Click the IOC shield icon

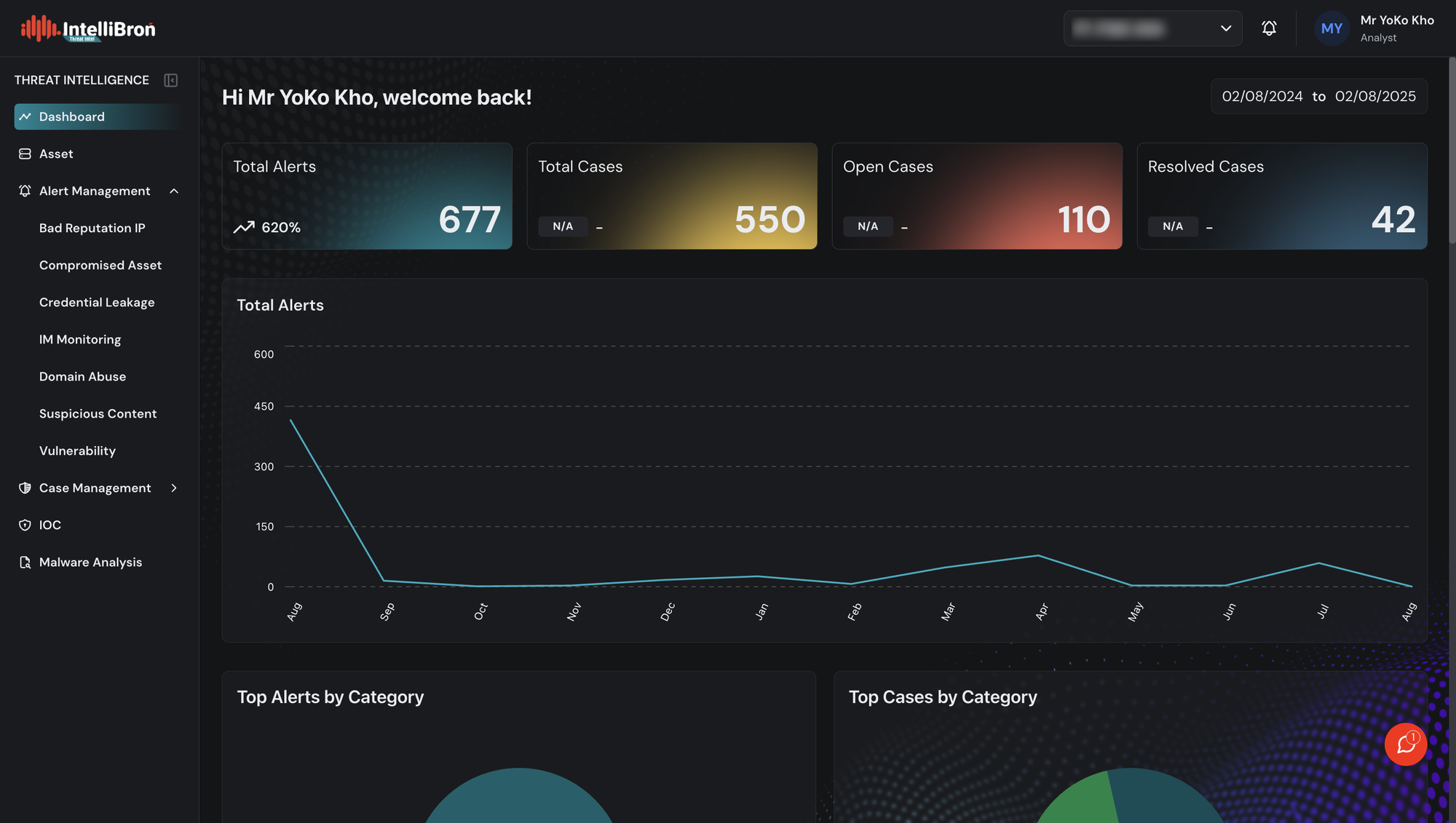point(25,525)
